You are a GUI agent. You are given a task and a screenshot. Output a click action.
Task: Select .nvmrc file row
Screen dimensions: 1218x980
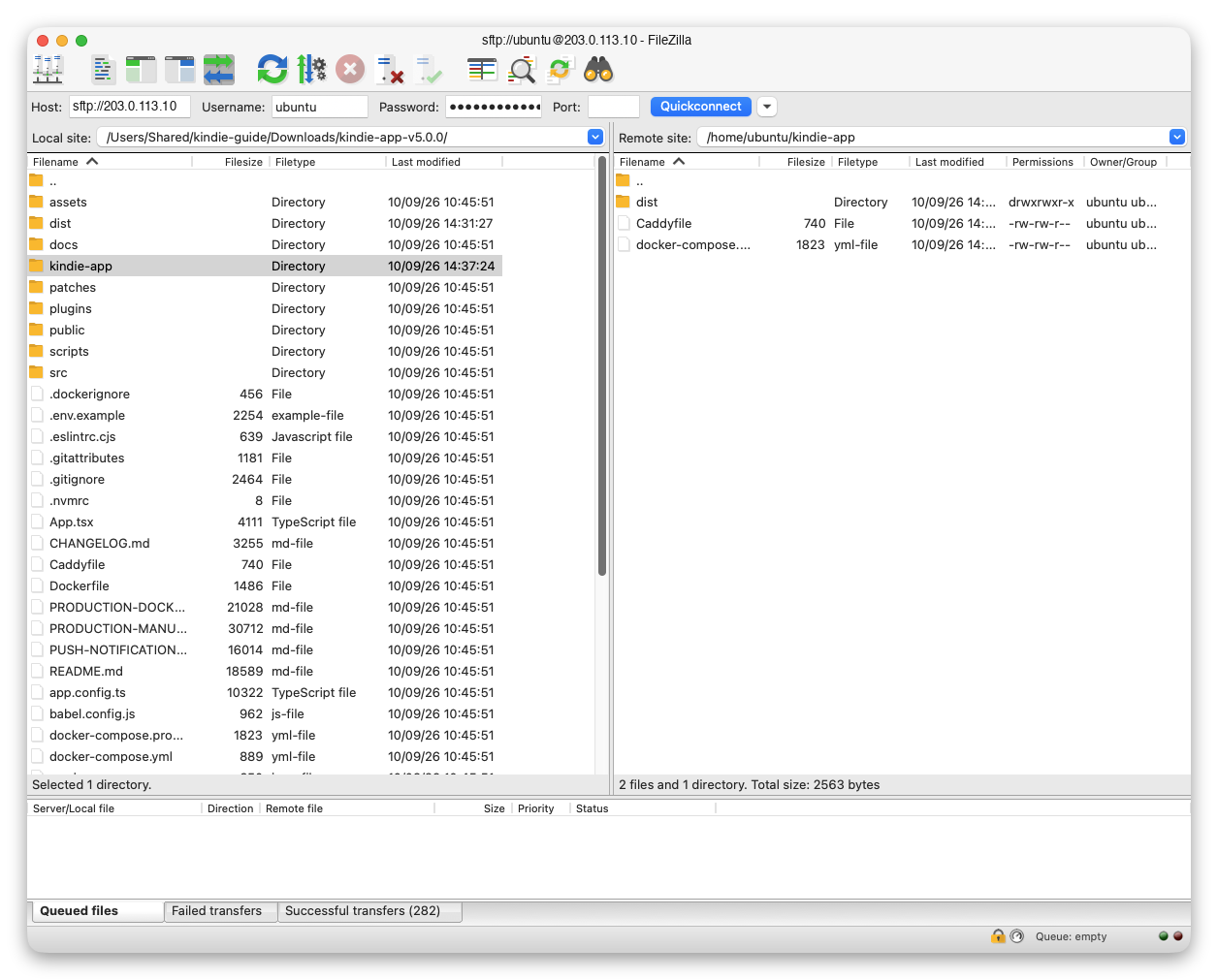(265, 500)
